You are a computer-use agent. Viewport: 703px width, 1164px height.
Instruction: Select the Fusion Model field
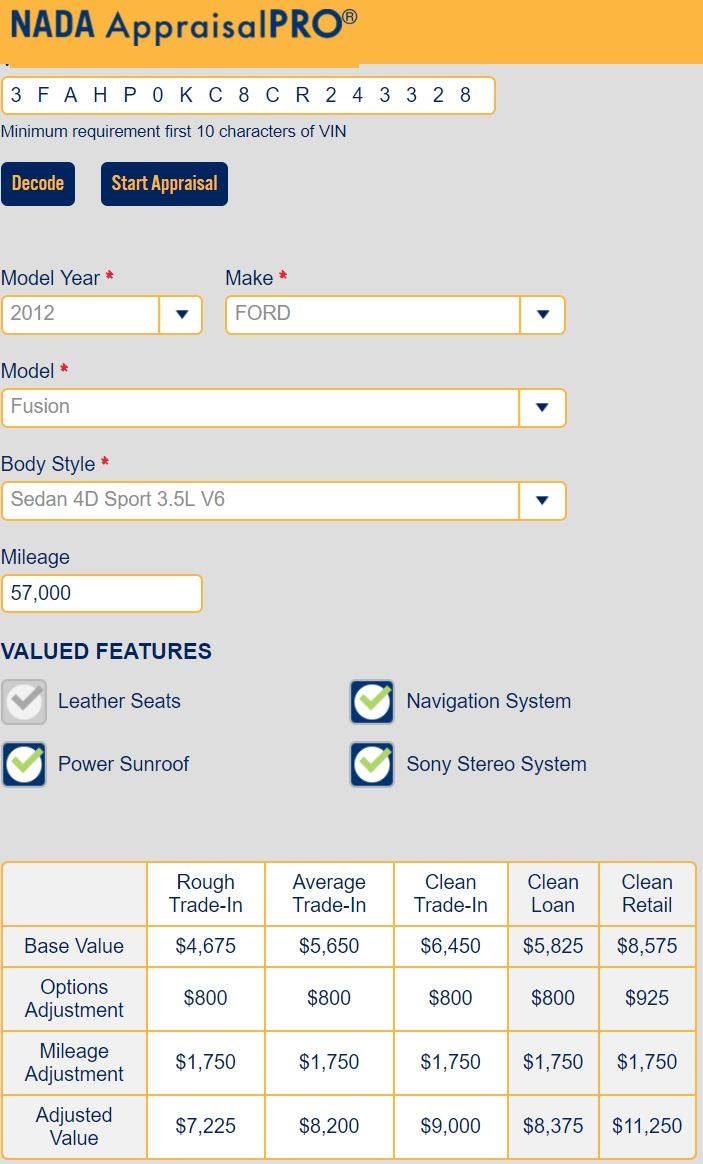coord(261,408)
